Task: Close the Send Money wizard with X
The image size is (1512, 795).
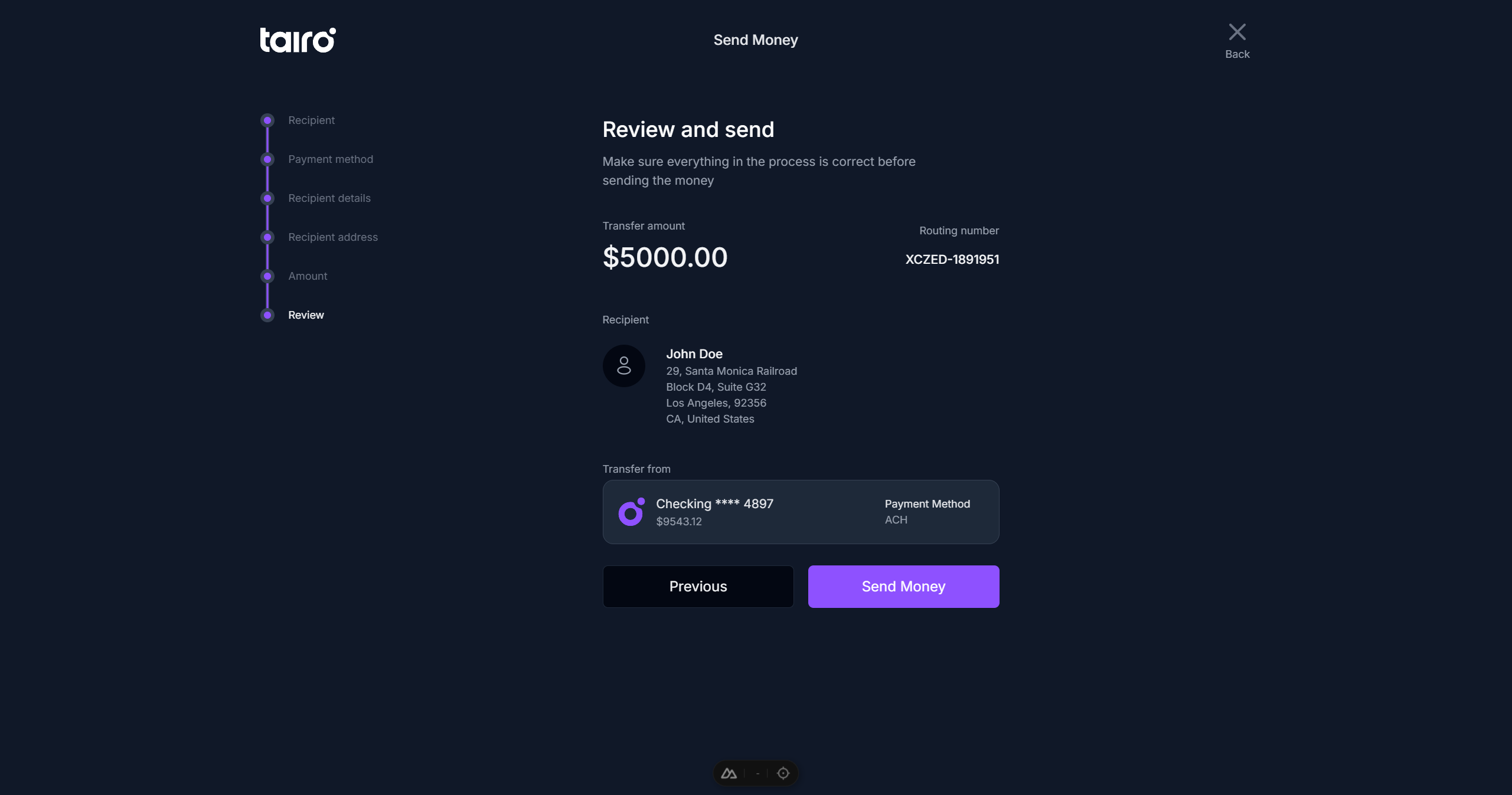Action: (1237, 32)
